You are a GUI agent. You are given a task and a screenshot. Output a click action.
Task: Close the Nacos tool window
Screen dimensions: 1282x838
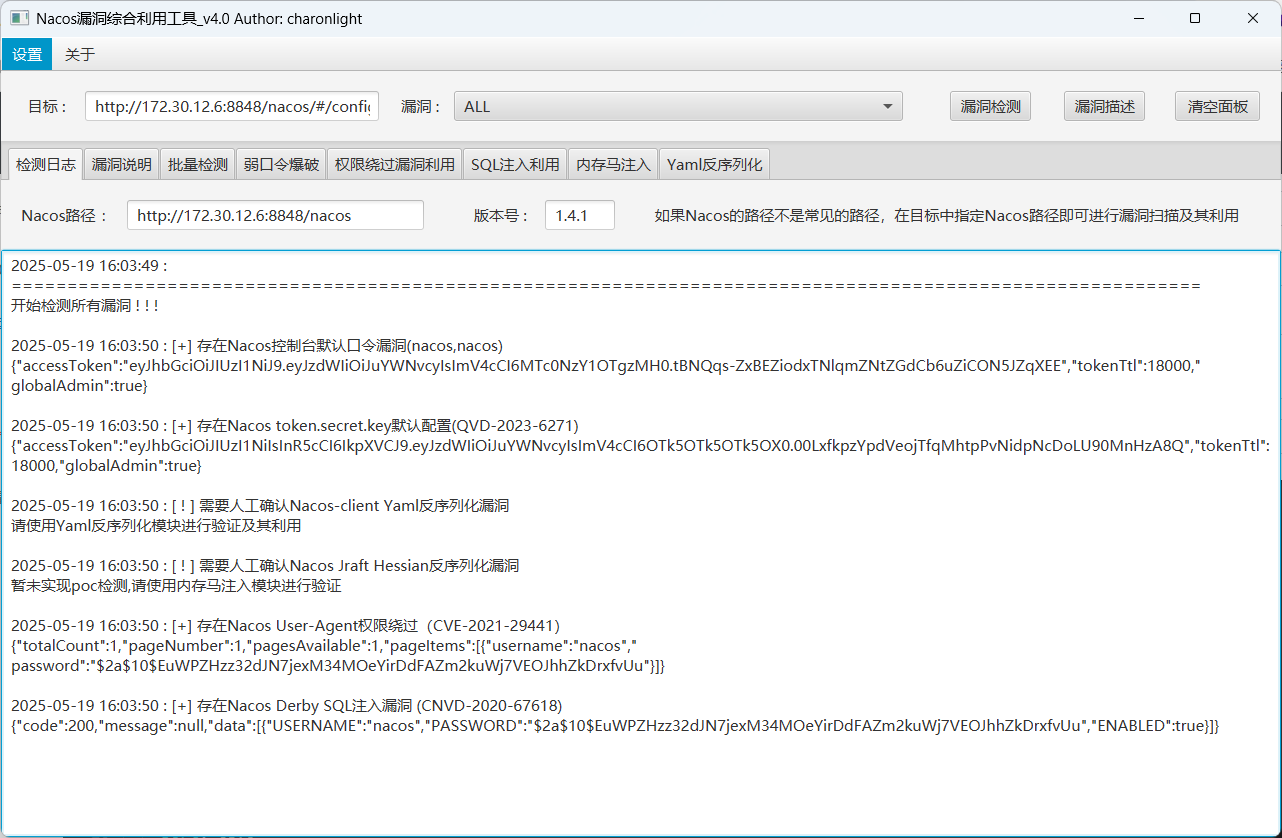tap(1253, 18)
